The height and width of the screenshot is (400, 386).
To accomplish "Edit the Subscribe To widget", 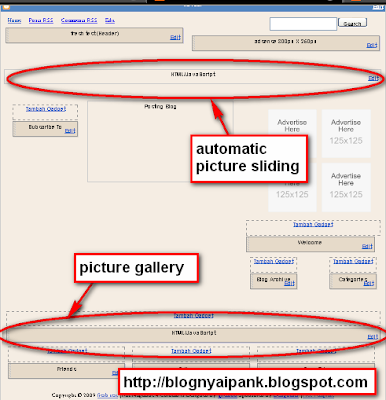I will point(70,131).
